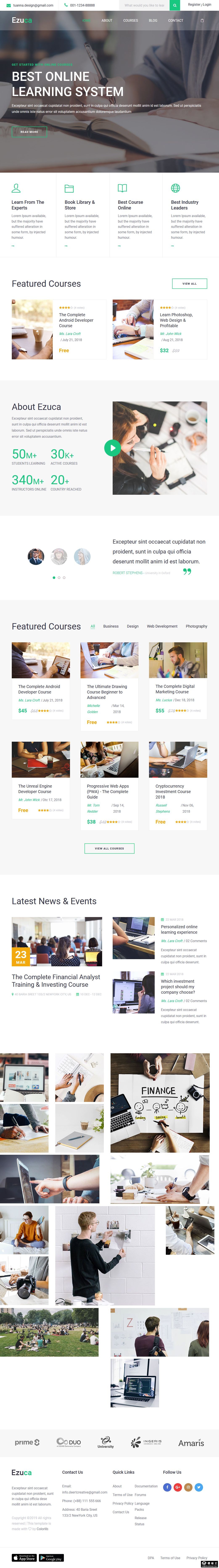The height and width of the screenshot is (1568, 219).
Task: Click the green search icon button
Action: point(175,5)
